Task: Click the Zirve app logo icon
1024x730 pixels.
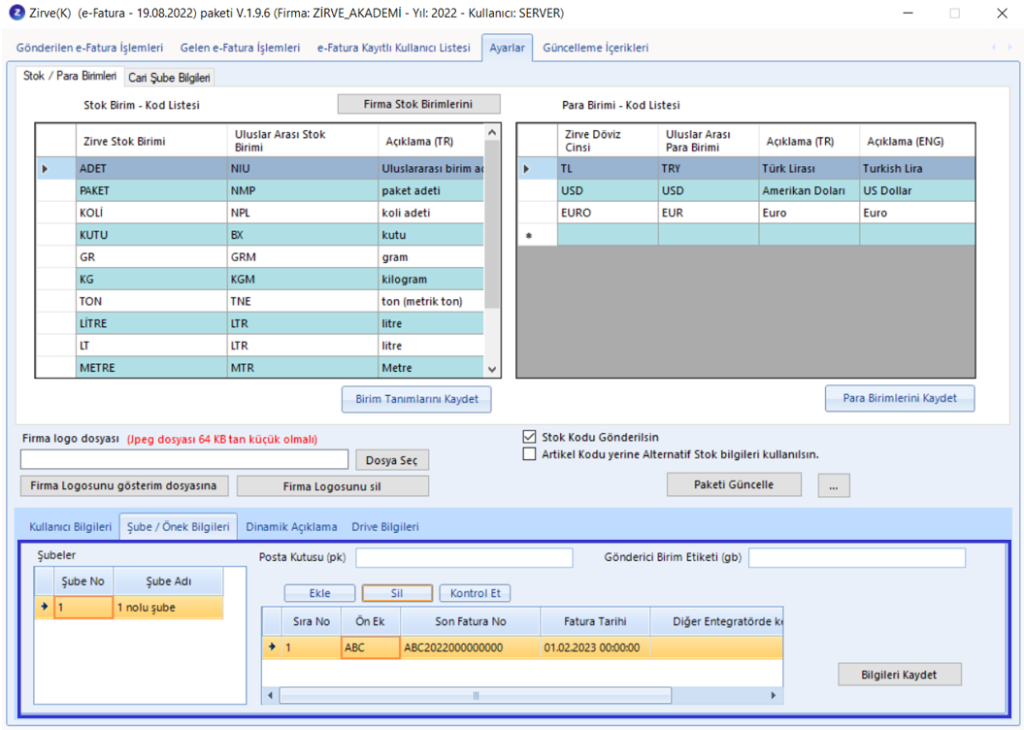Action: (17, 13)
